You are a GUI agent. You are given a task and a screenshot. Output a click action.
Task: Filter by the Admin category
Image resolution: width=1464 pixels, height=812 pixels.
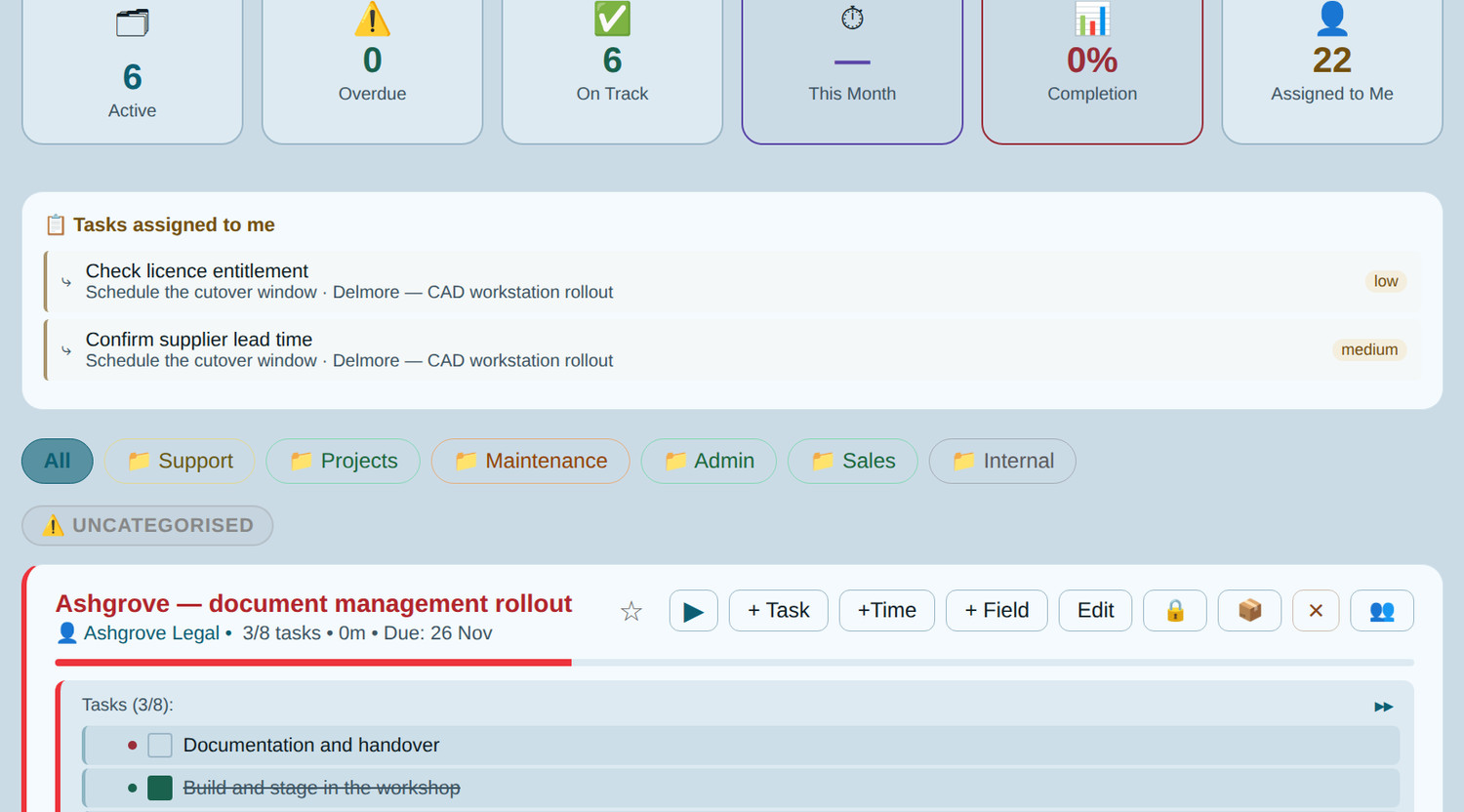[709, 461]
